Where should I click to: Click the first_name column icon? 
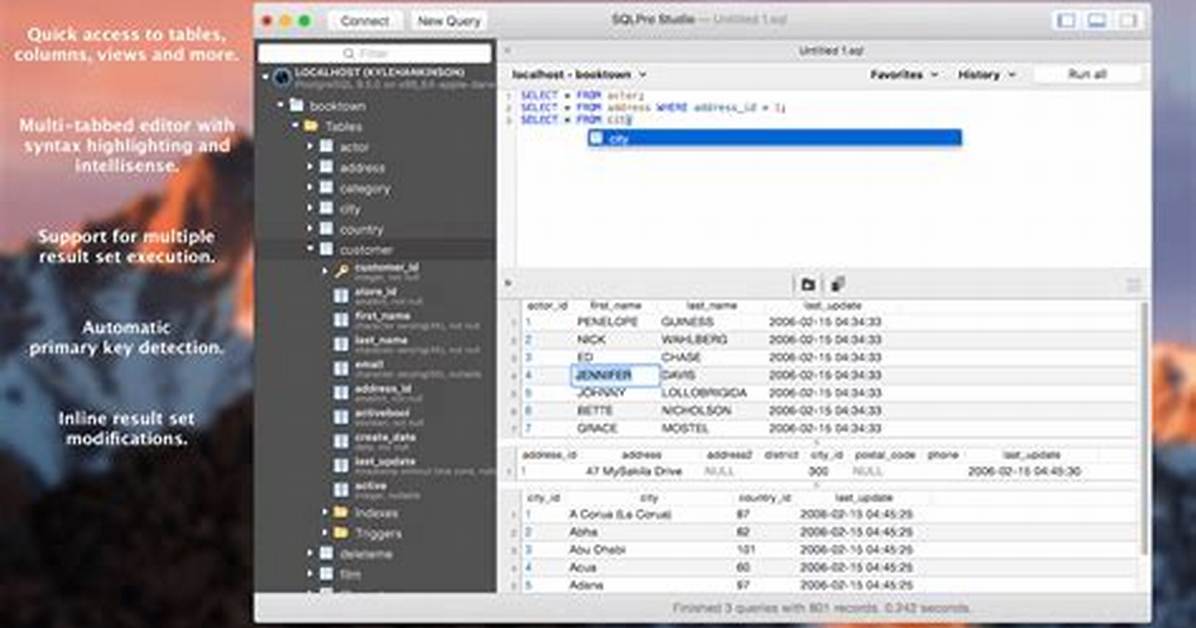(x=341, y=320)
